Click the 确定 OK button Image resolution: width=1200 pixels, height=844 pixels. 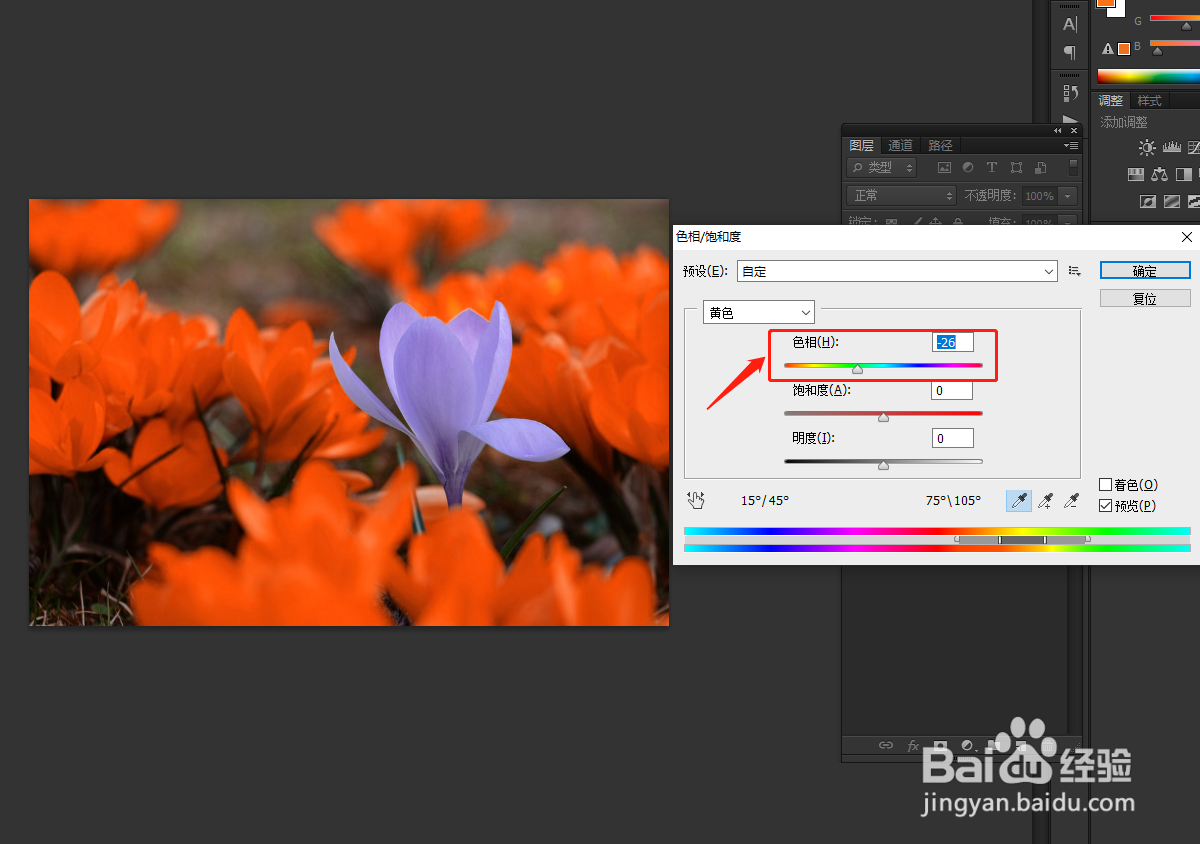(x=1145, y=271)
